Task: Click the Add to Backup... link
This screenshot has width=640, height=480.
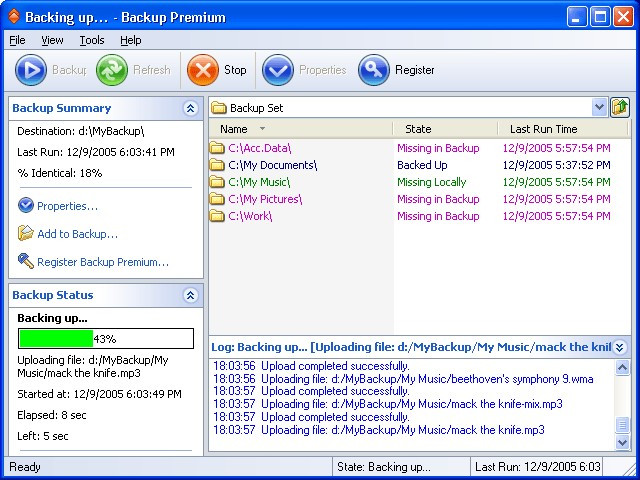Action: pyautogui.click(x=78, y=234)
